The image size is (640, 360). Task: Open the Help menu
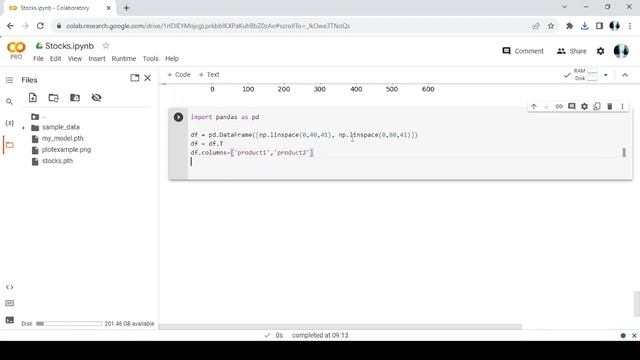pos(172,59)
